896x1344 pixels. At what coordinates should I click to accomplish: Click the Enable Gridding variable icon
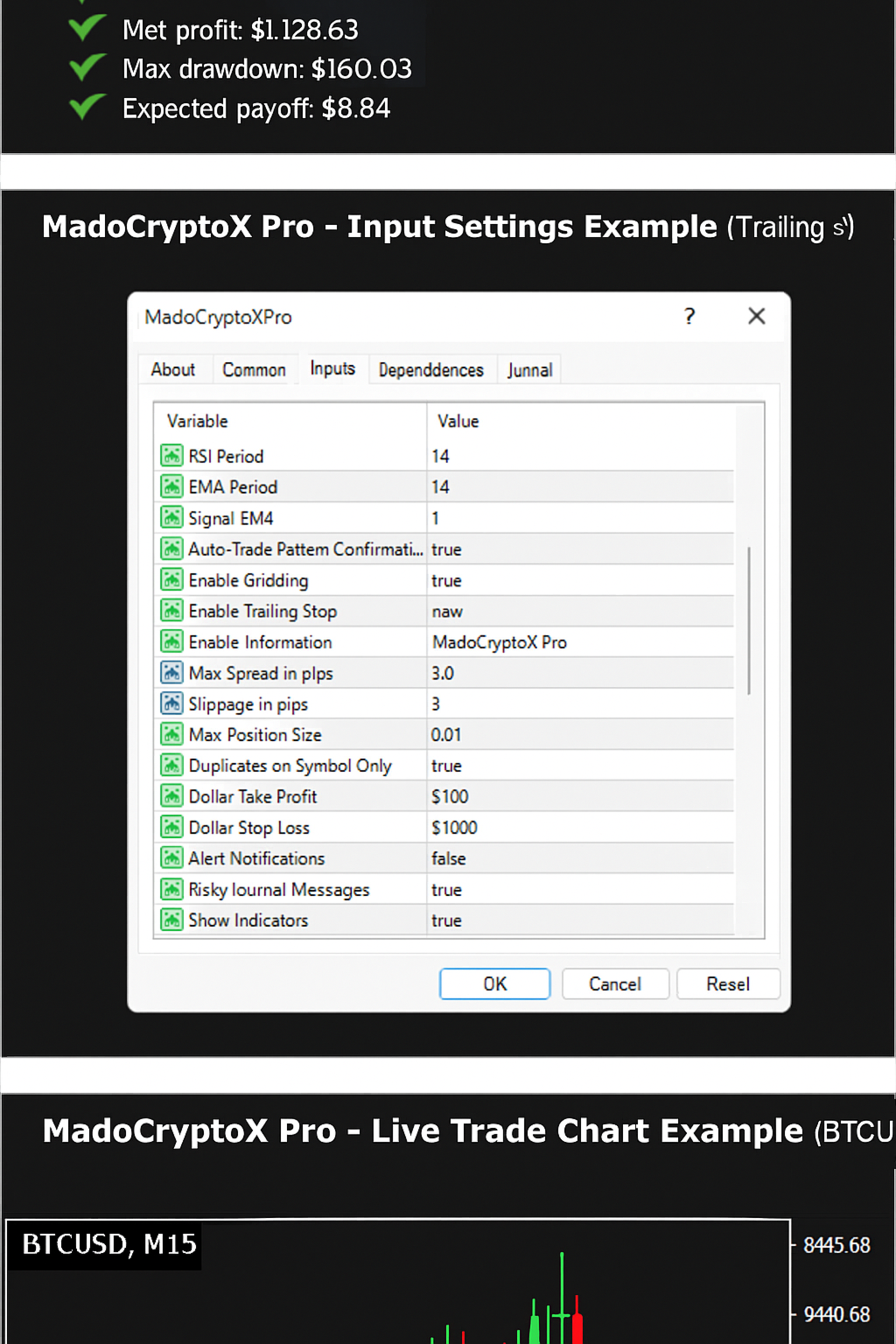pyautogui.click(x=171, y=580)
